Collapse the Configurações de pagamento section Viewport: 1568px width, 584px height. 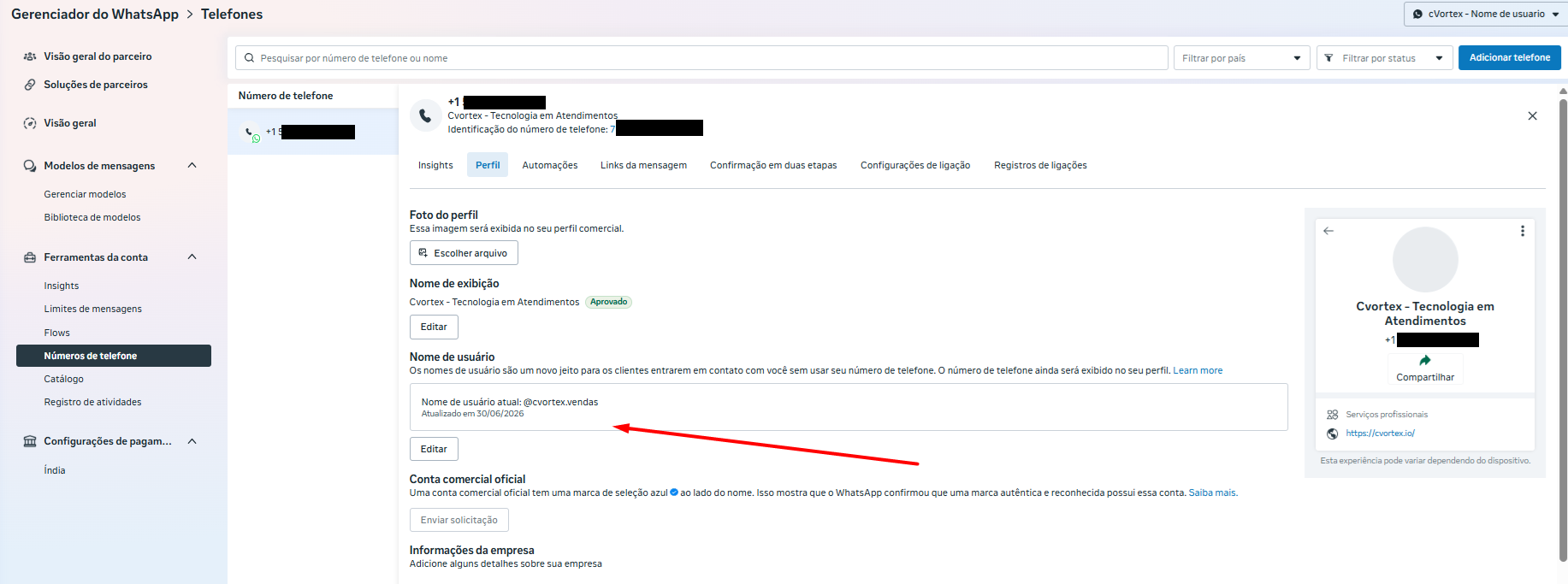click(x=192, y=441)
